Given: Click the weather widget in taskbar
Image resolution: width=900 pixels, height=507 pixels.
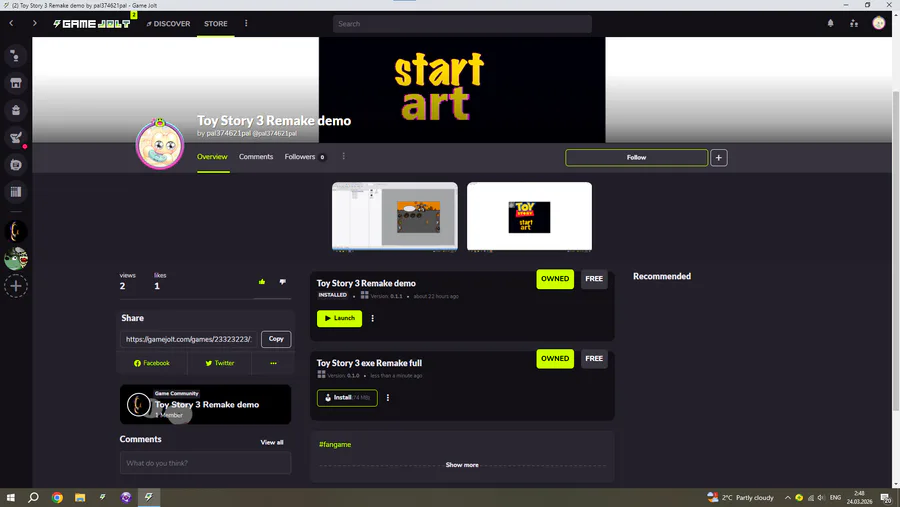Looking at the screenshot, I should point(740,498).
